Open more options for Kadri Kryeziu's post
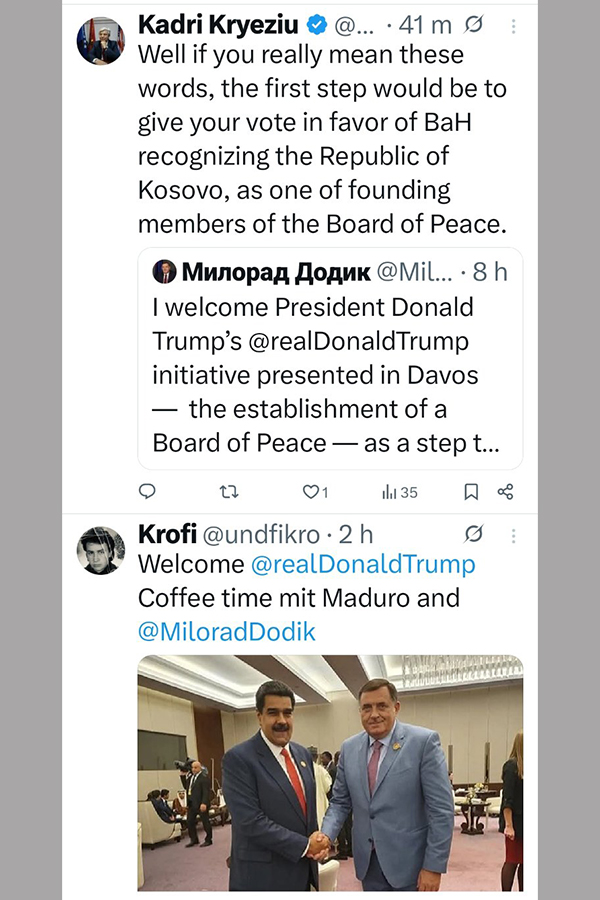The height and width of the screenshot is (900, 600). [513, 25]
